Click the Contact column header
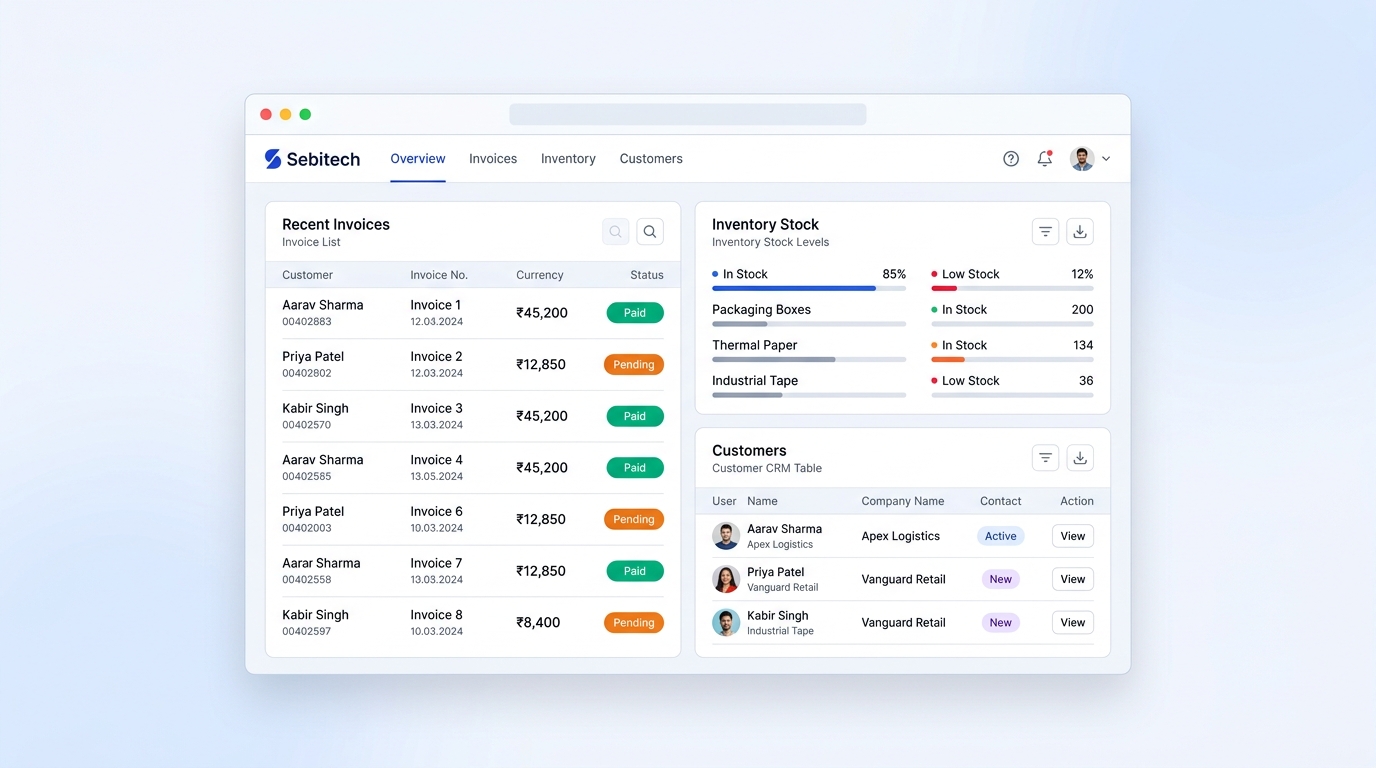1376x768 pixels. click(x=1001, y=501)
